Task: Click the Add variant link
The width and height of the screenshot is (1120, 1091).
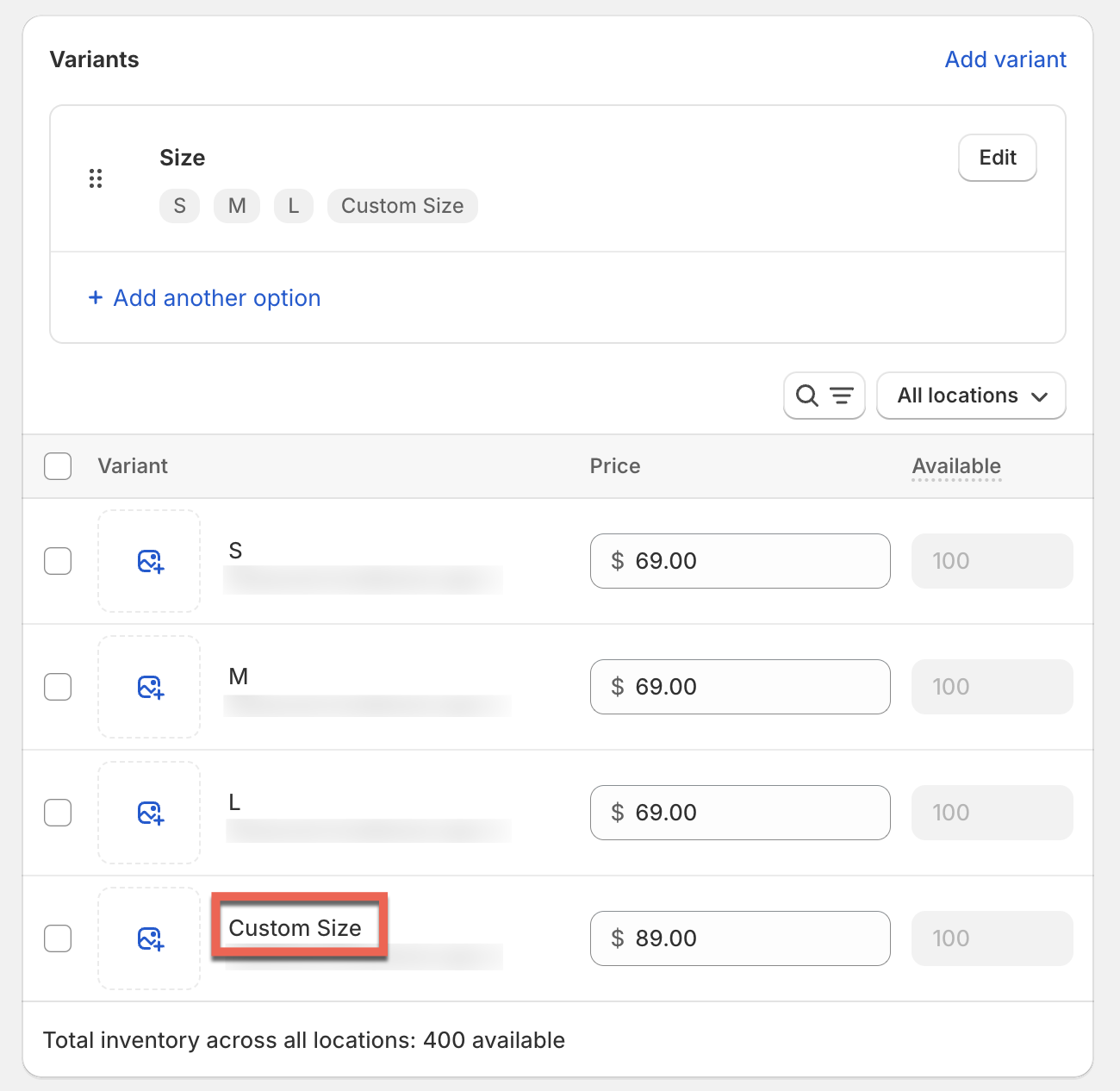Action: [1005, 59]
